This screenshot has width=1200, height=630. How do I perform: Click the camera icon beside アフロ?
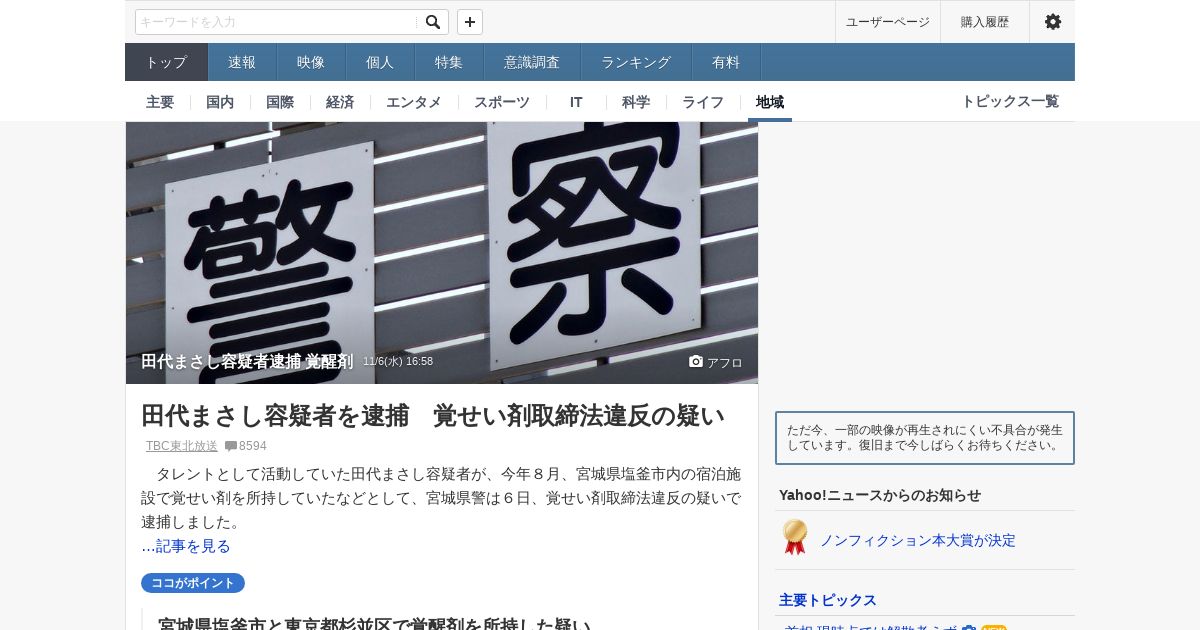tap(696, 361)
